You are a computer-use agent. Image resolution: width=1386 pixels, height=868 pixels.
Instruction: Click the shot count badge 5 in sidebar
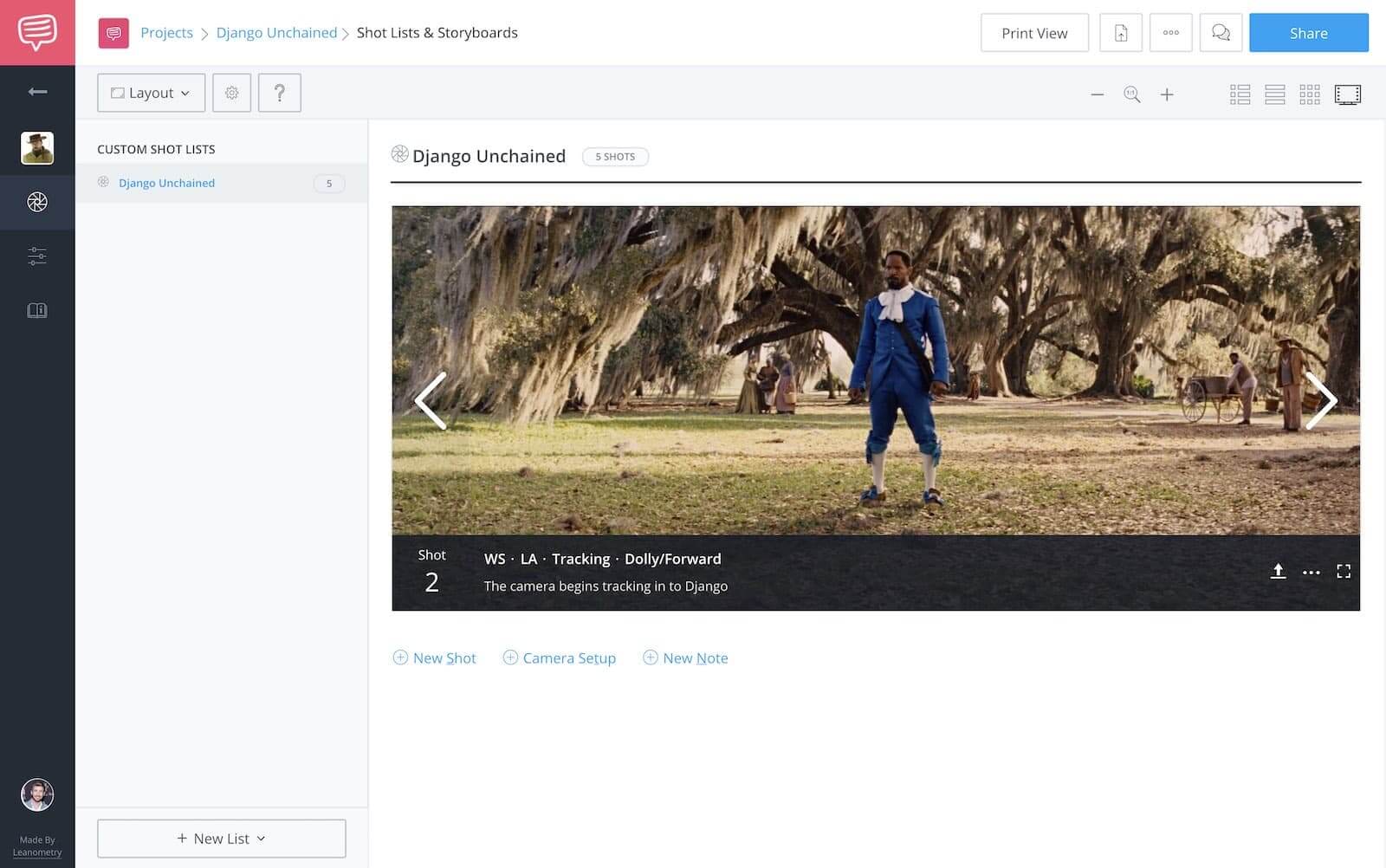[329, 184]
